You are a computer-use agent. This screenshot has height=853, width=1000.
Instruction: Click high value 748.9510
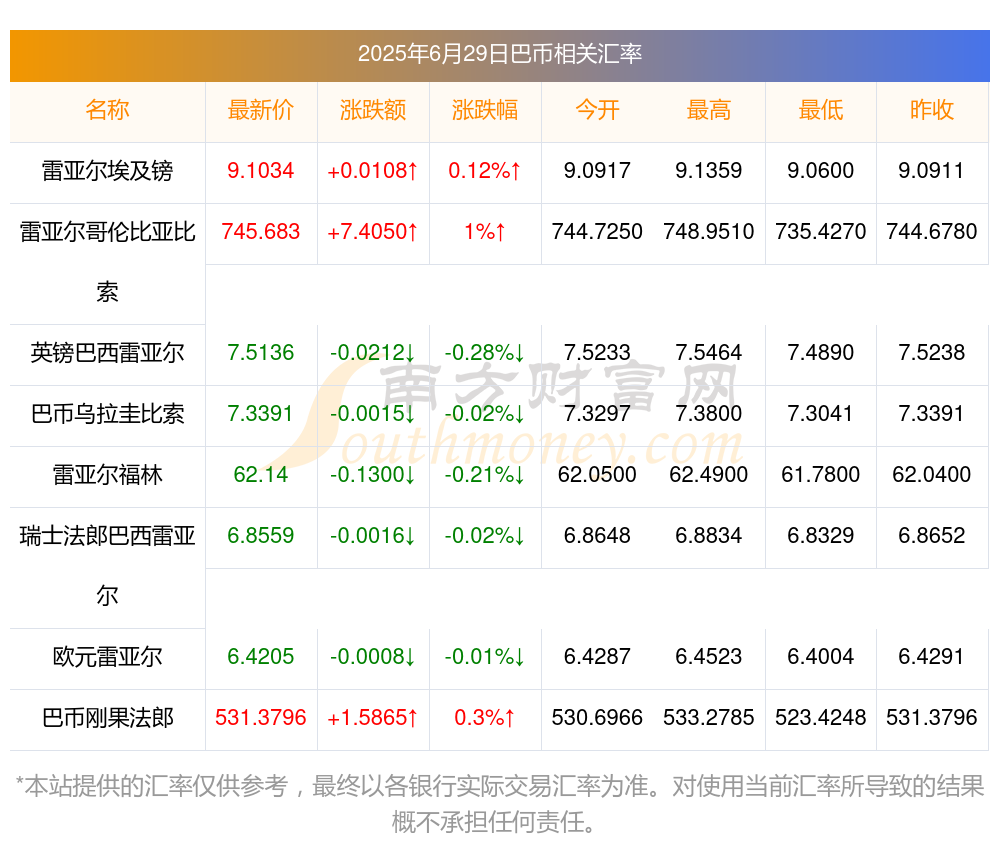point(709,231)
